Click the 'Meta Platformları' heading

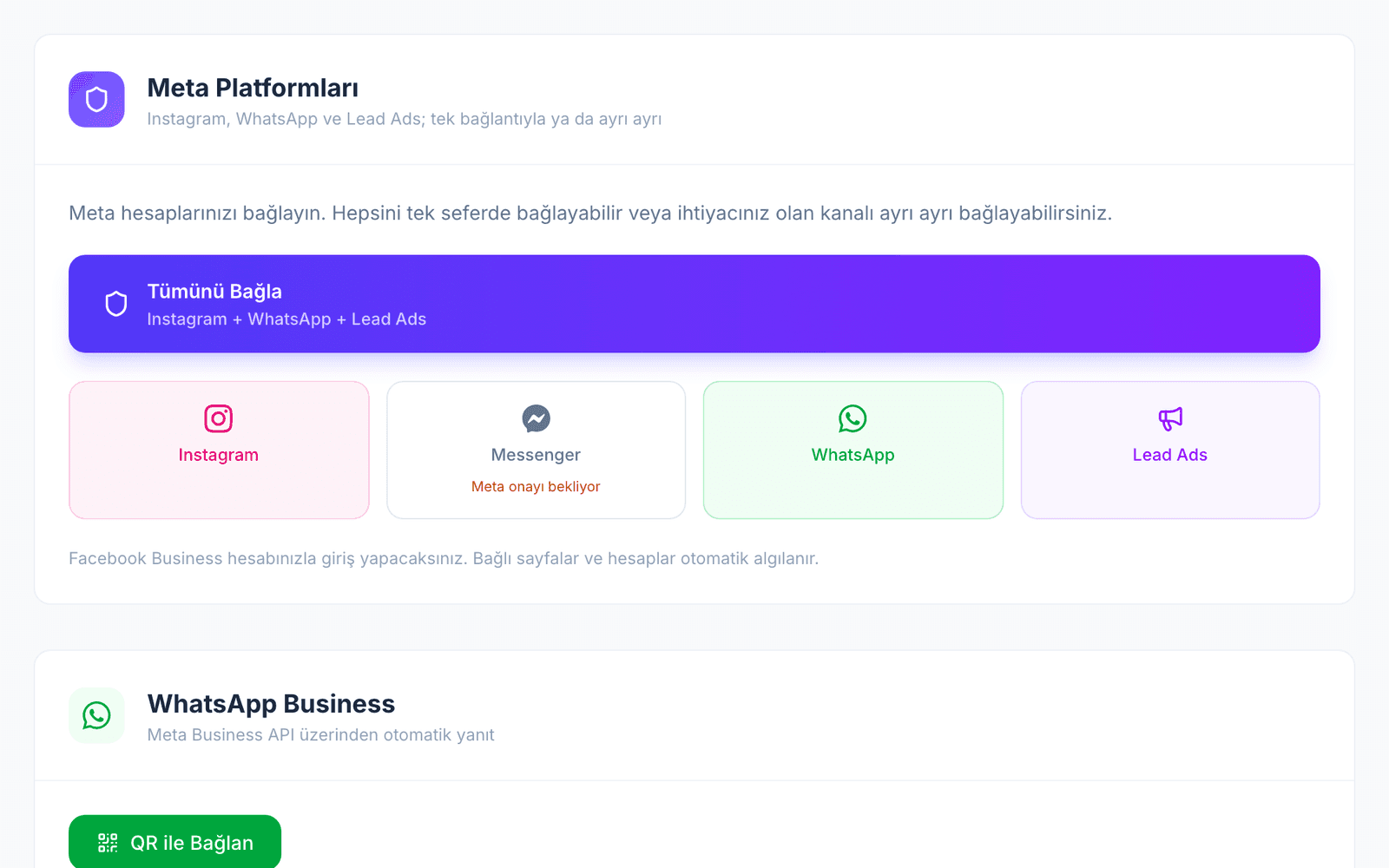pos(253,88)
